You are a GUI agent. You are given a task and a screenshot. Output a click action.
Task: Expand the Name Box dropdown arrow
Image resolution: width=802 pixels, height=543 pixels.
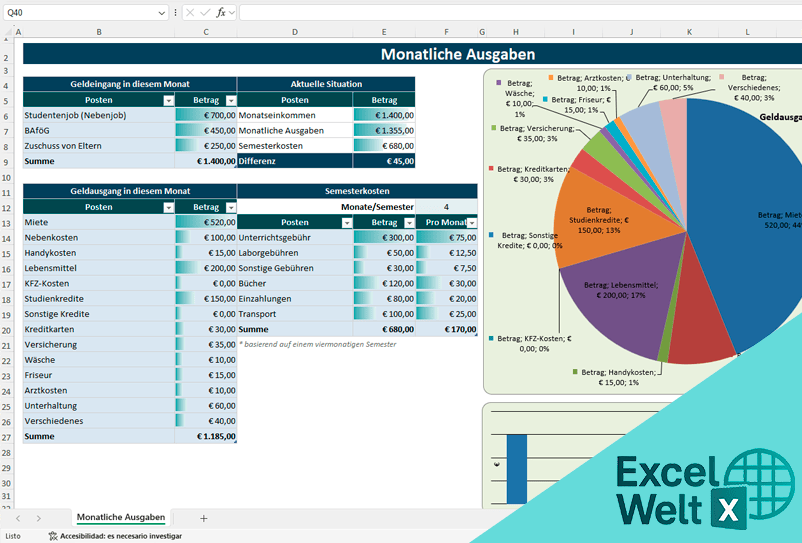(162, 13)
